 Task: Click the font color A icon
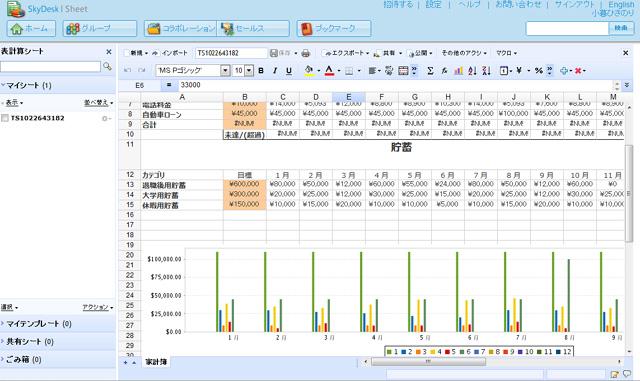pos(329,71)
